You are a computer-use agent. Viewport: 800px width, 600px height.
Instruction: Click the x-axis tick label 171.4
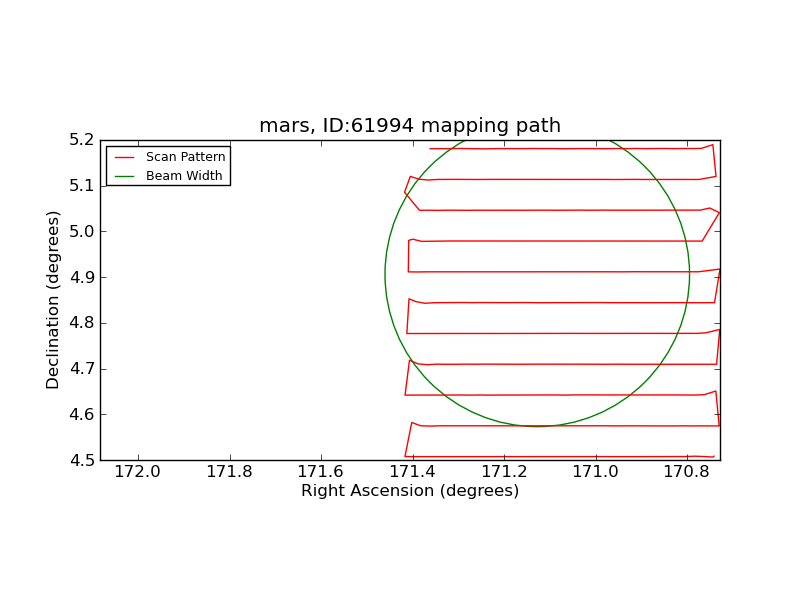[x=412, y=471]
